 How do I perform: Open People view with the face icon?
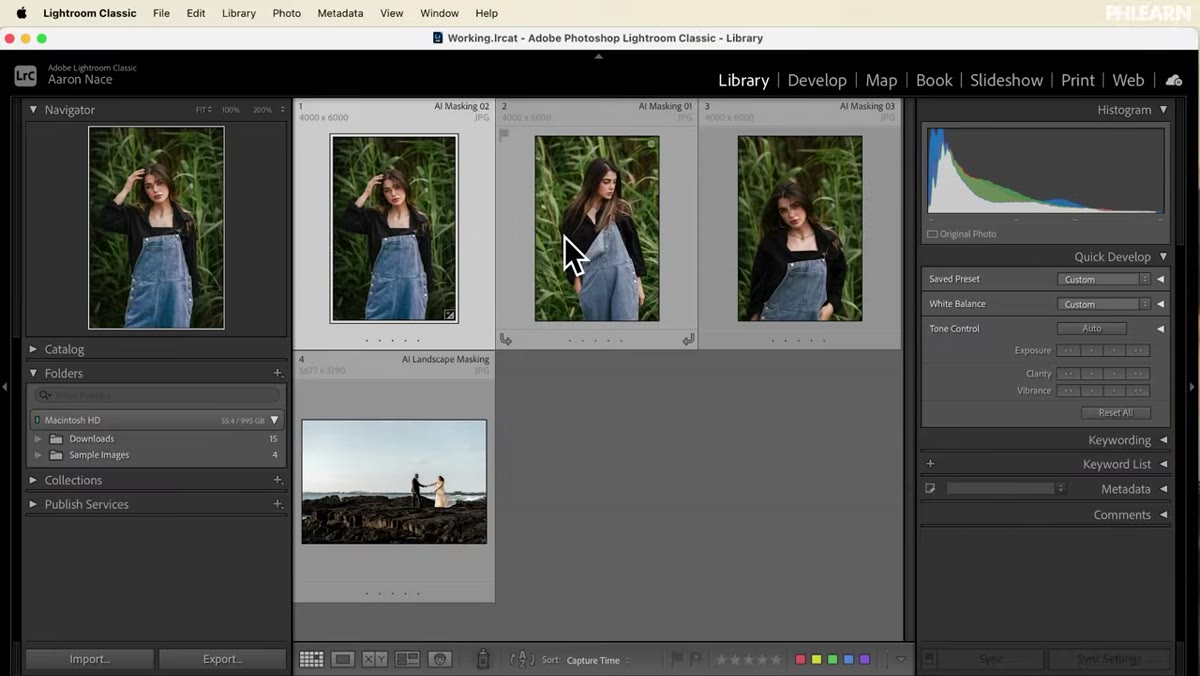[x=439, y=659]
